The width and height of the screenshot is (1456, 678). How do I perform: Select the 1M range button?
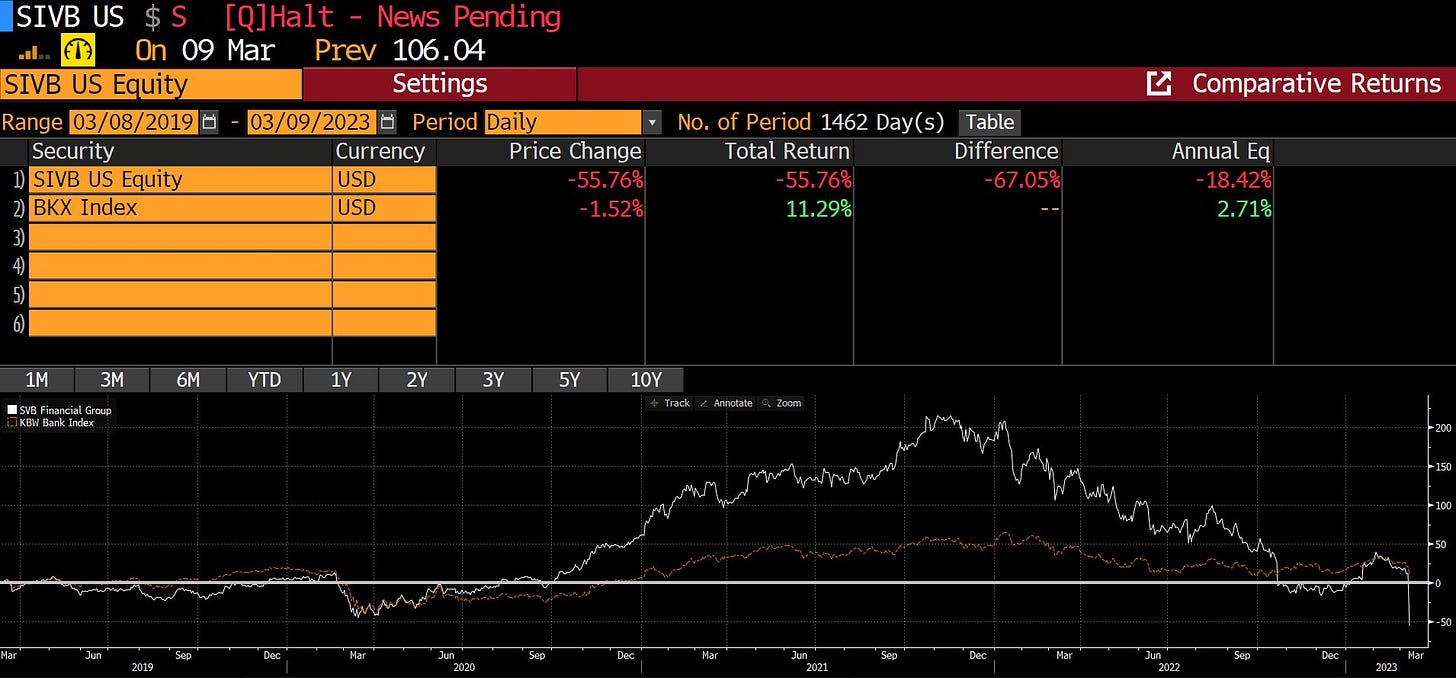pos(36,380)
